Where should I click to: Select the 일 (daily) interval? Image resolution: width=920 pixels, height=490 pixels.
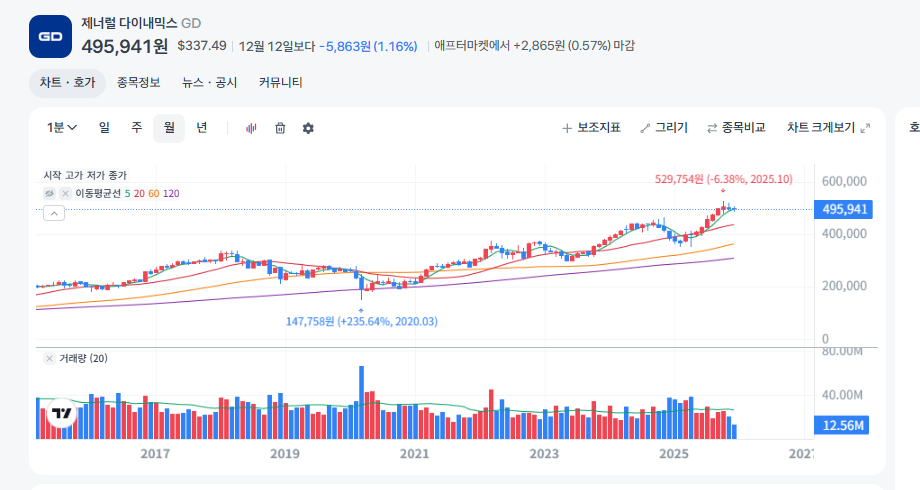pyautogui.click(x=104, y=128)
